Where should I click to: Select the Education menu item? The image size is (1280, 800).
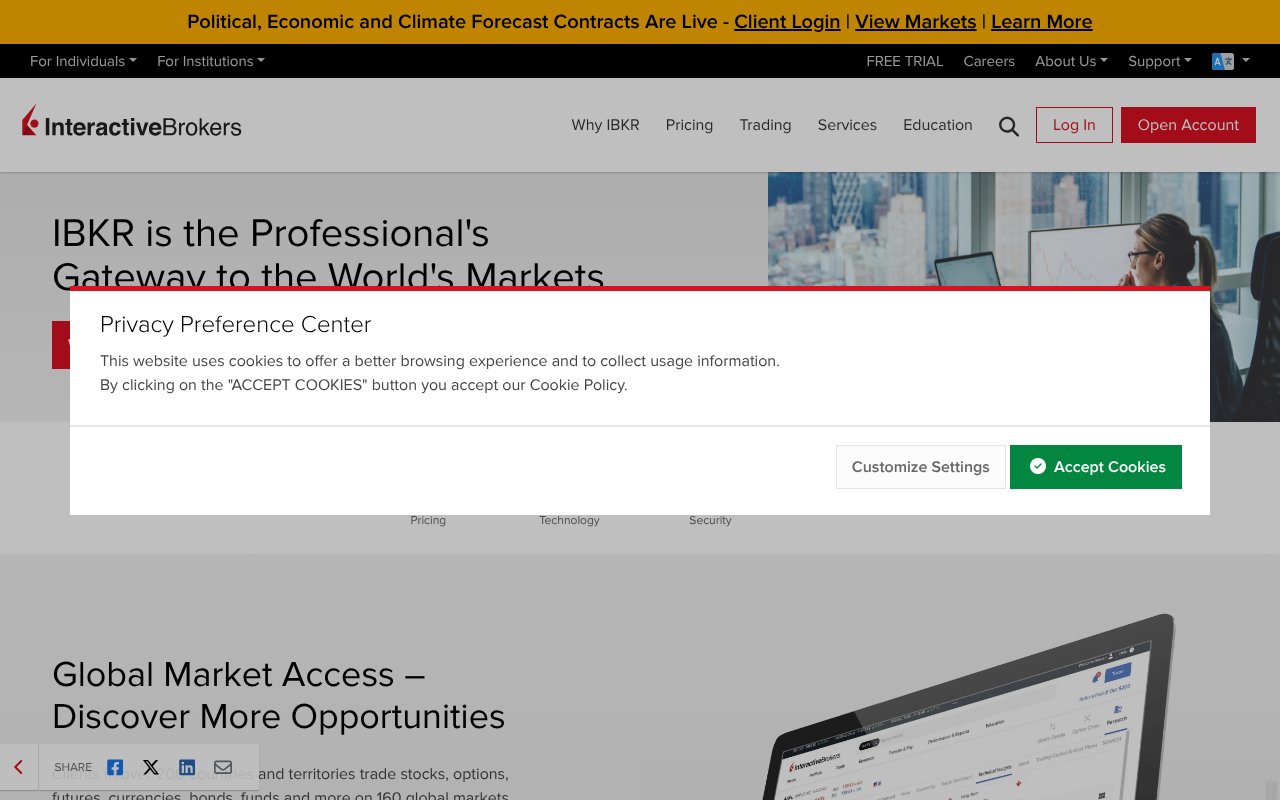point(937,125)
